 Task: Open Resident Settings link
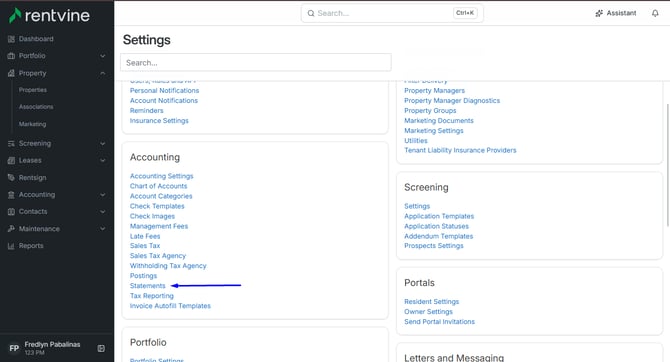432,302
